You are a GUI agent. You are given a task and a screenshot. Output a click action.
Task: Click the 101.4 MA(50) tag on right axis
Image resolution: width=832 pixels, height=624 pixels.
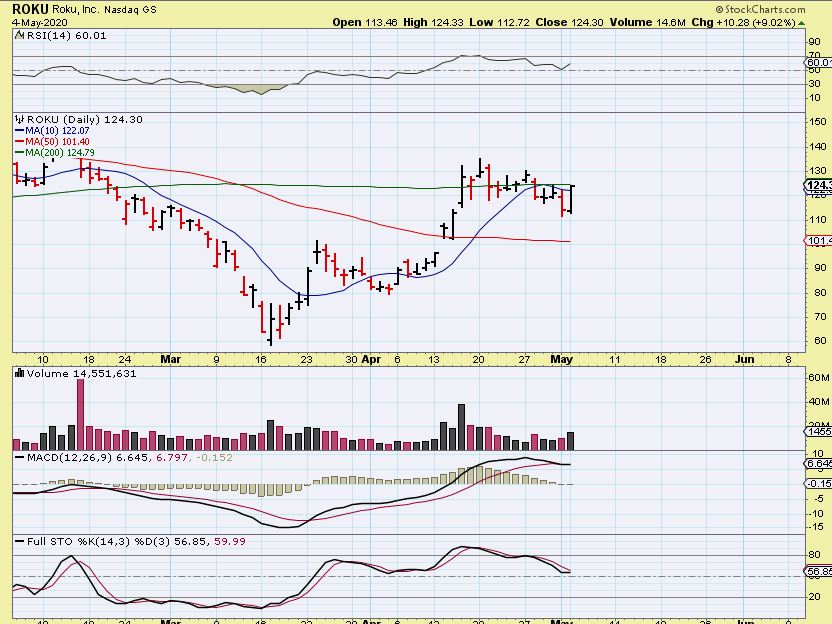pyautogui.click(x=819, y=241)
